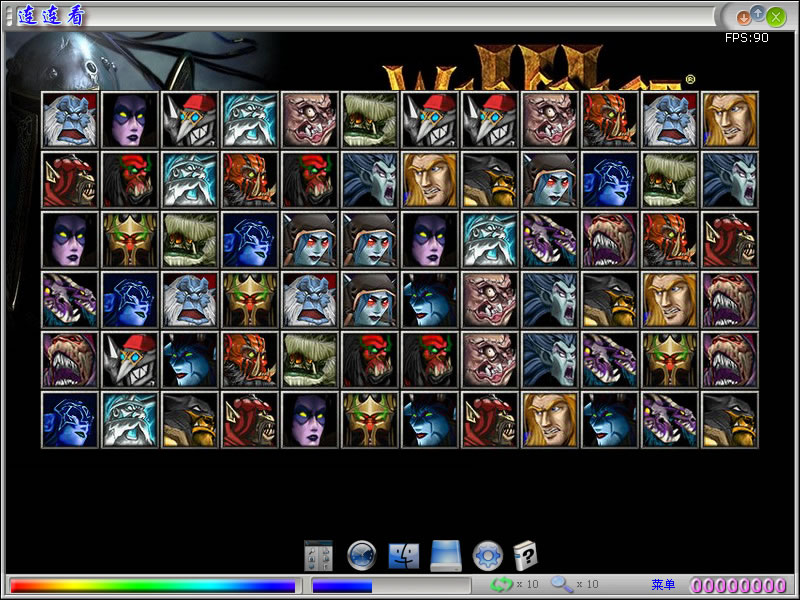
Task: Click the rainbow time remaining bar
Action: (153, 585)
